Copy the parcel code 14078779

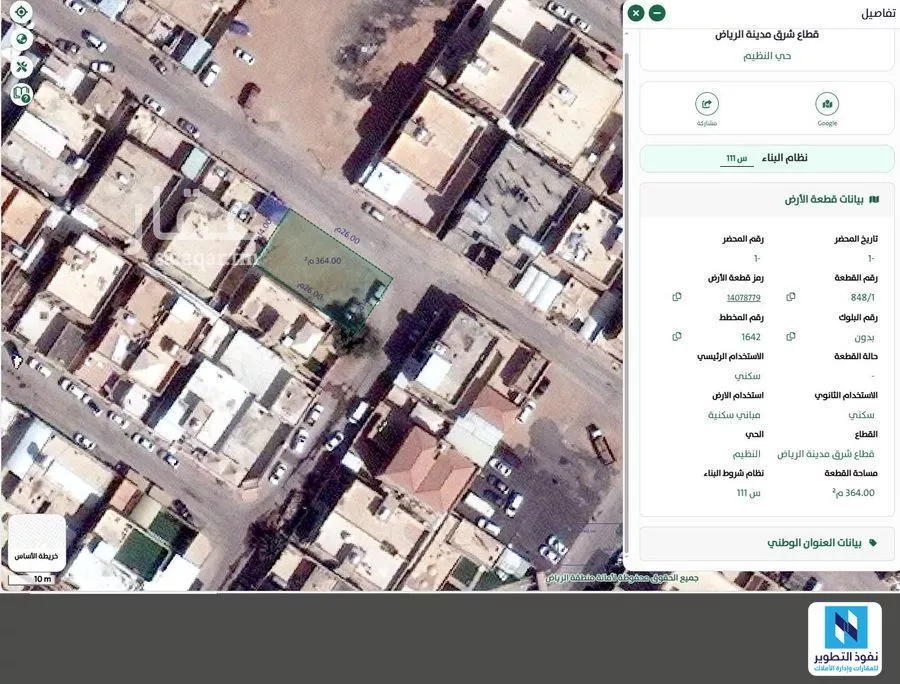pos(678,296)
